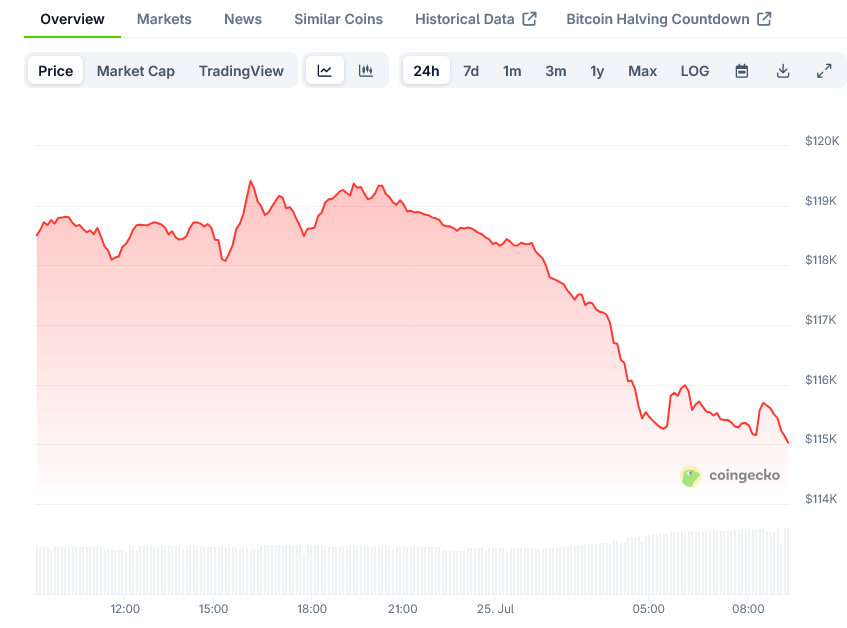The width and height of the screenshot is (847, 628).
Task: Click the 08:00 time label
Action: click(x=748, y=609)
